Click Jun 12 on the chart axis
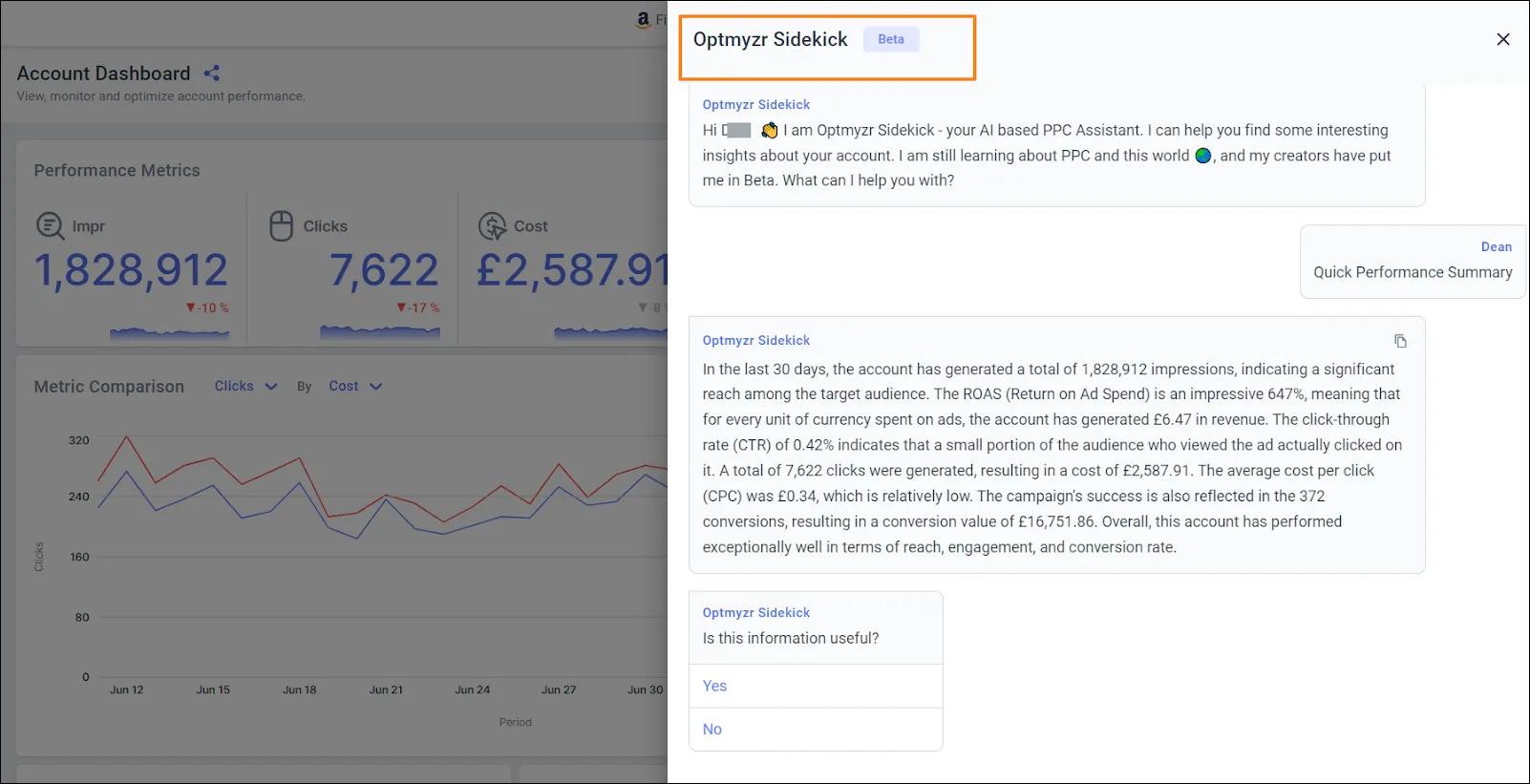This screenshot has height=784, width=1530. 127,689
